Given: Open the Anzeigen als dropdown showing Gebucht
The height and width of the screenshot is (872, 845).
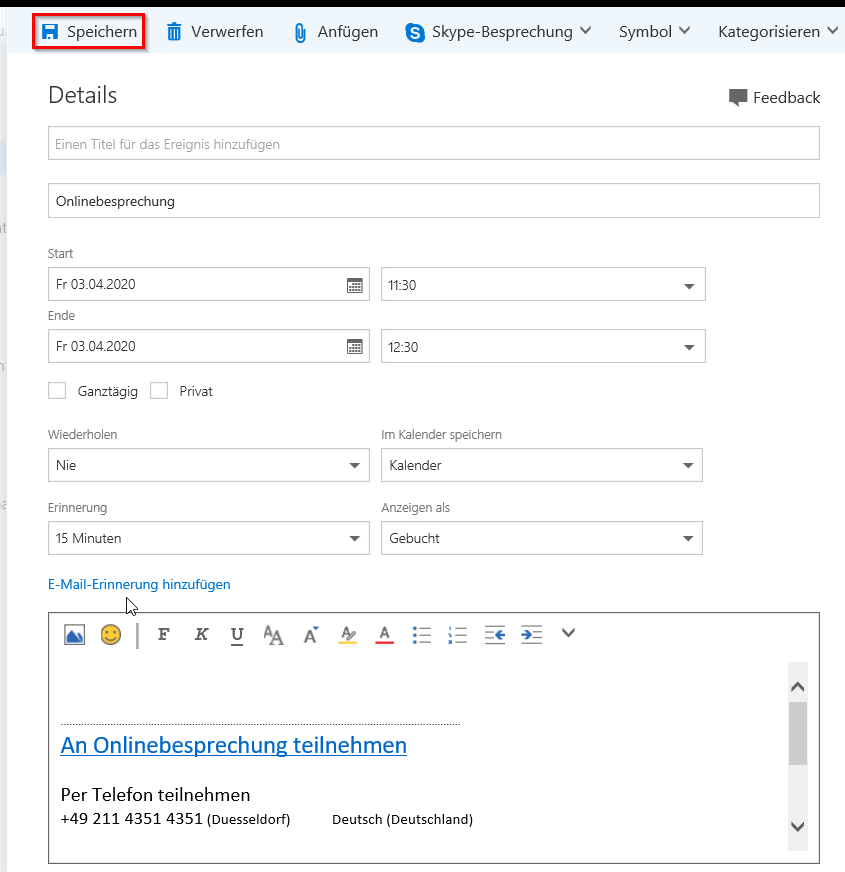Looking at the screenshot, I should pyautogui.click(x=542, y=538).
